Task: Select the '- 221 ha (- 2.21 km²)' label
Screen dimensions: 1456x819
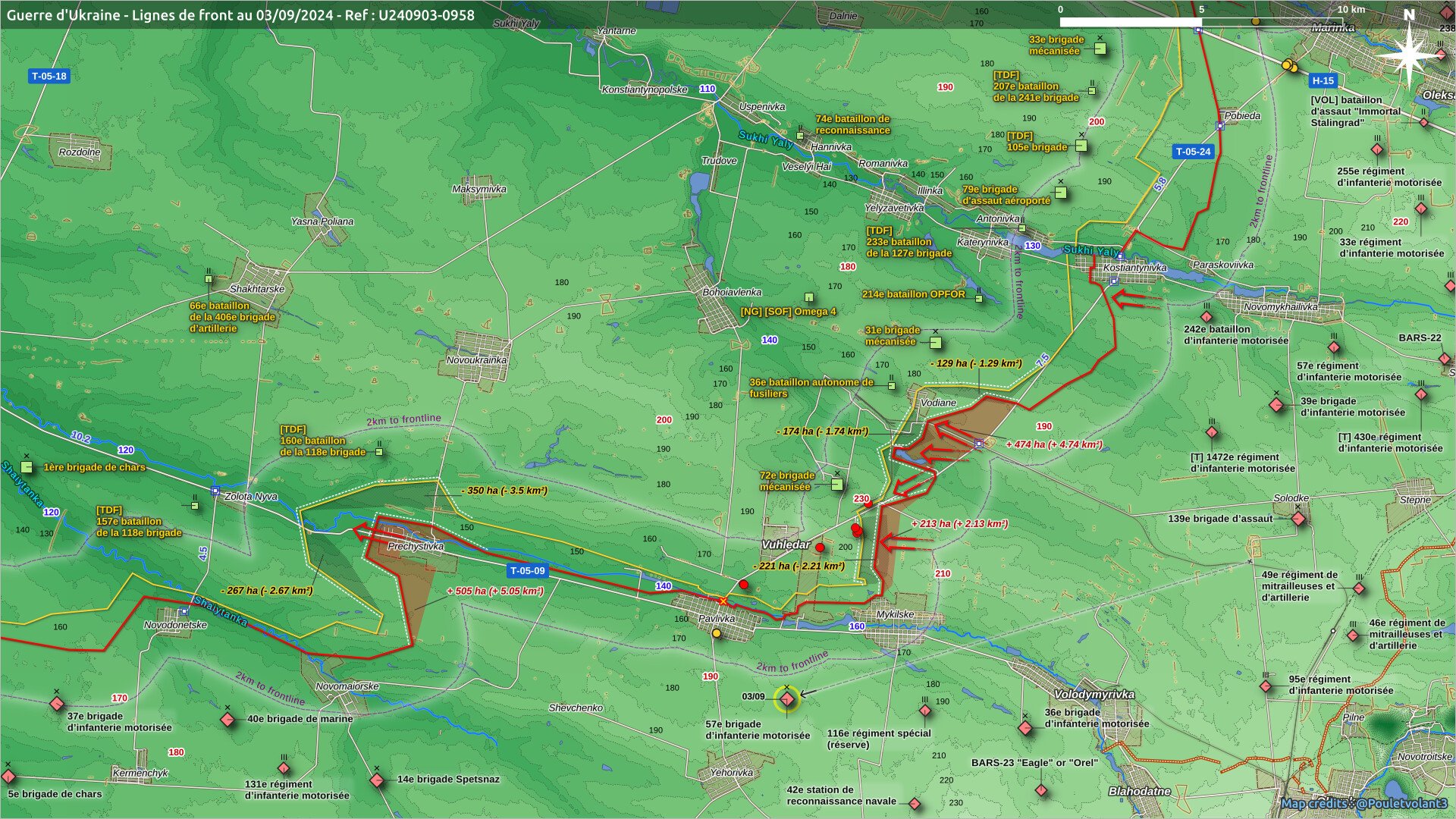Action: 799,566
